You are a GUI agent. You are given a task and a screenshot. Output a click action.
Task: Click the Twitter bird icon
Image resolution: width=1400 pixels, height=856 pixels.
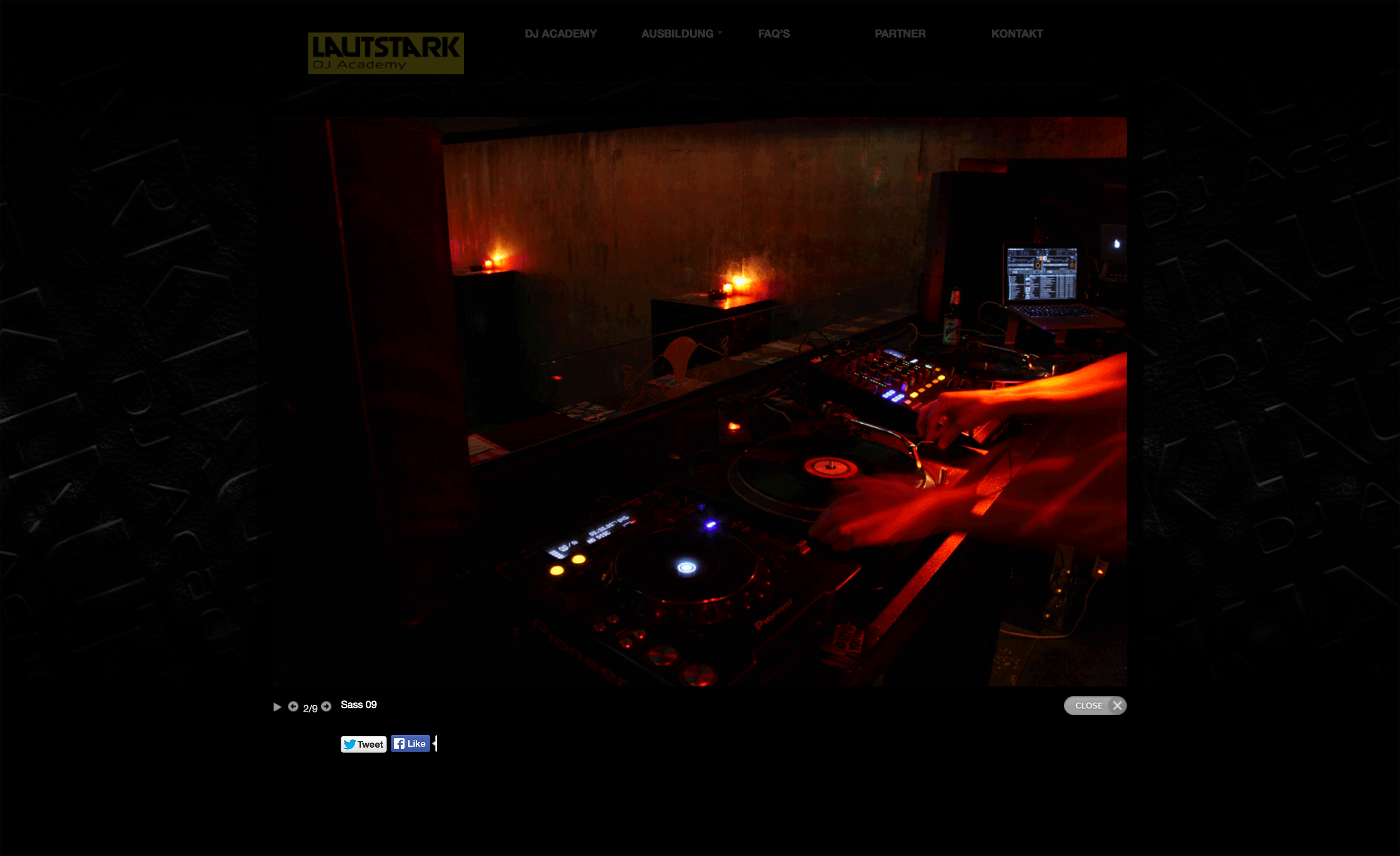pyautogui.click(x=350, y=744)
